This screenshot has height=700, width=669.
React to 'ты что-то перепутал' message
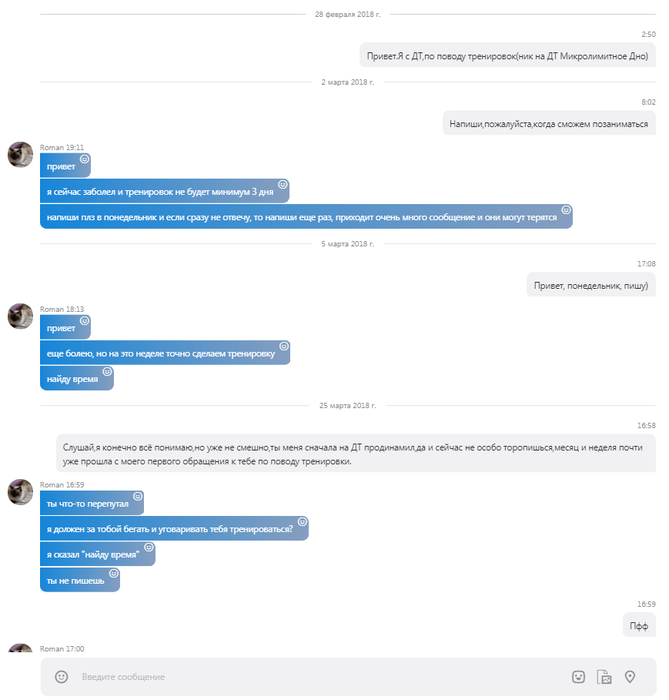pos(138,496)
